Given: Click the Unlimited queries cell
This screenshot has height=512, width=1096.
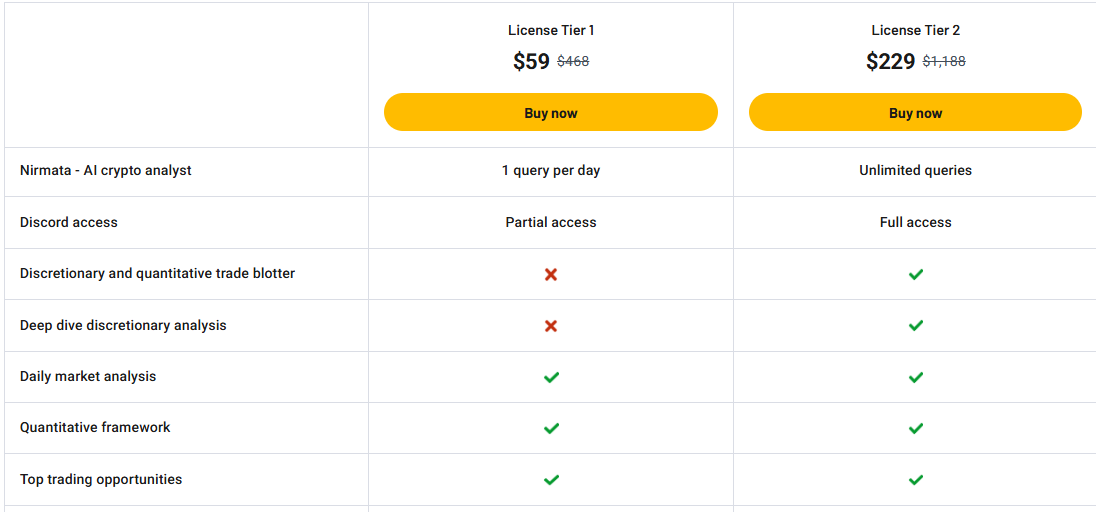Looking at the screenshot, I should pyautogui.click(x=915, y=170).
